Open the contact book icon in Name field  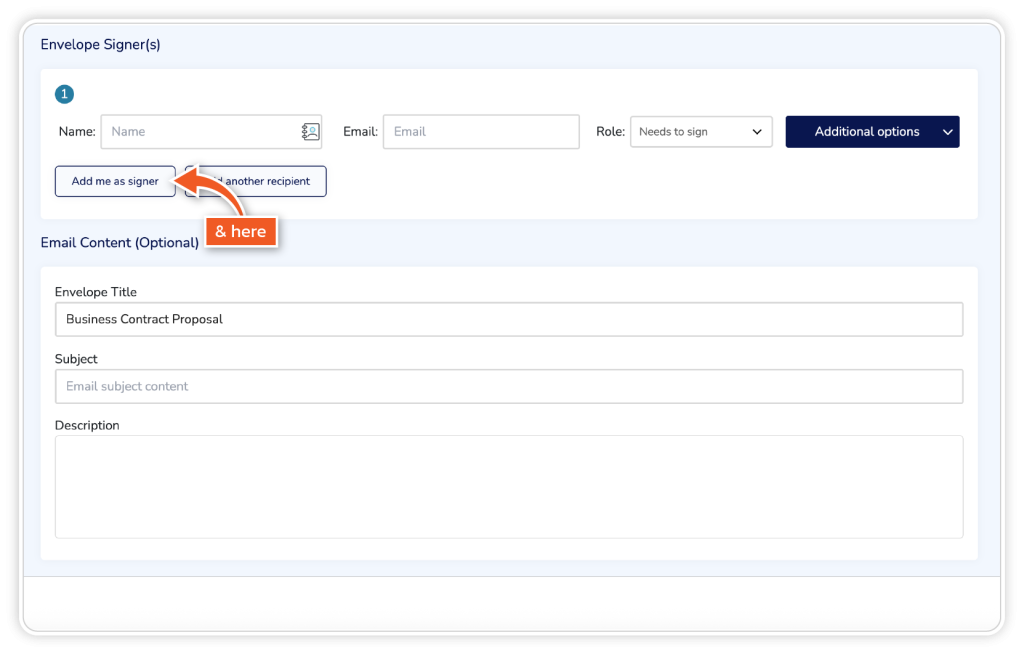pos(310,132)
